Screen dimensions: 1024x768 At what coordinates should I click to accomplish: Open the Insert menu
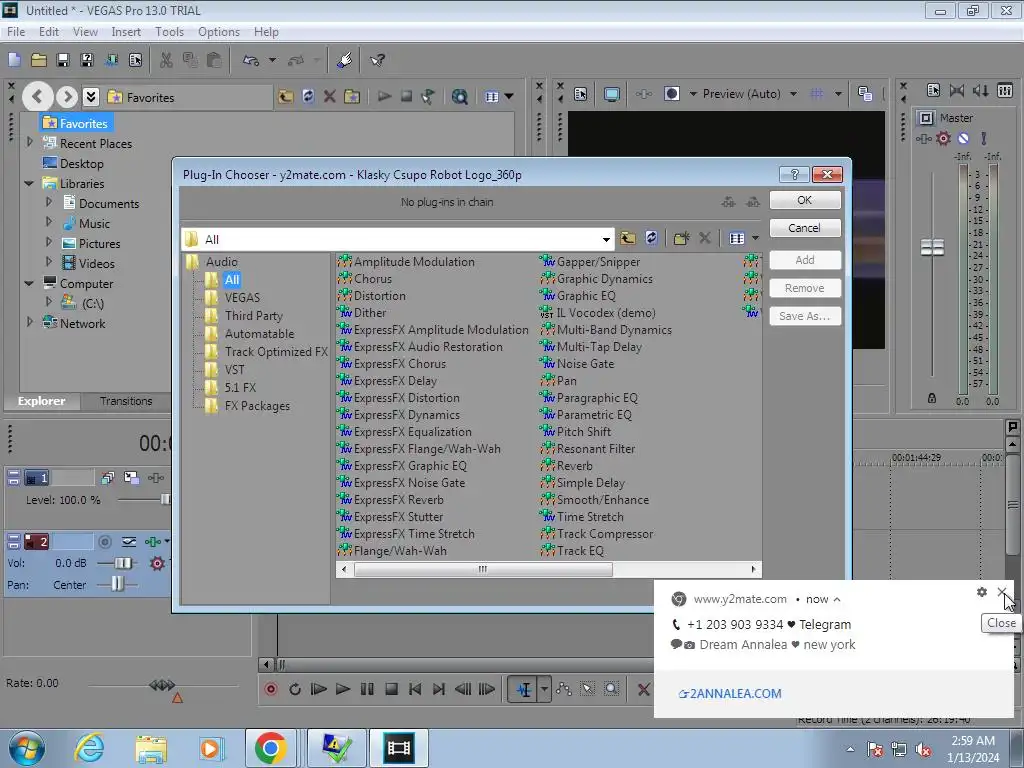126,31
